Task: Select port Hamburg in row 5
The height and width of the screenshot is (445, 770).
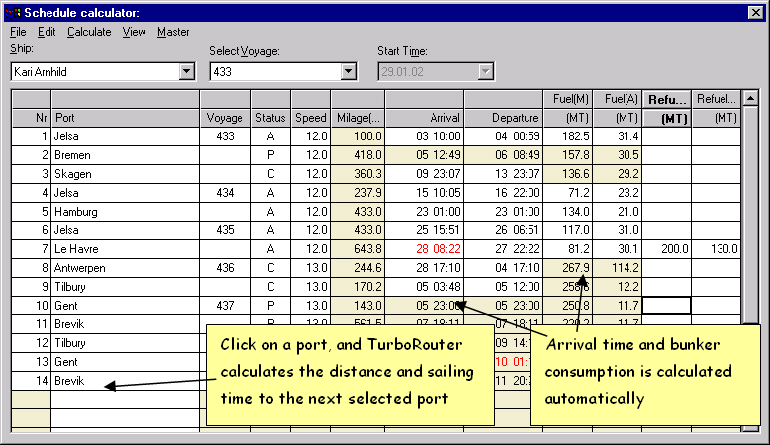Action: 125,212
